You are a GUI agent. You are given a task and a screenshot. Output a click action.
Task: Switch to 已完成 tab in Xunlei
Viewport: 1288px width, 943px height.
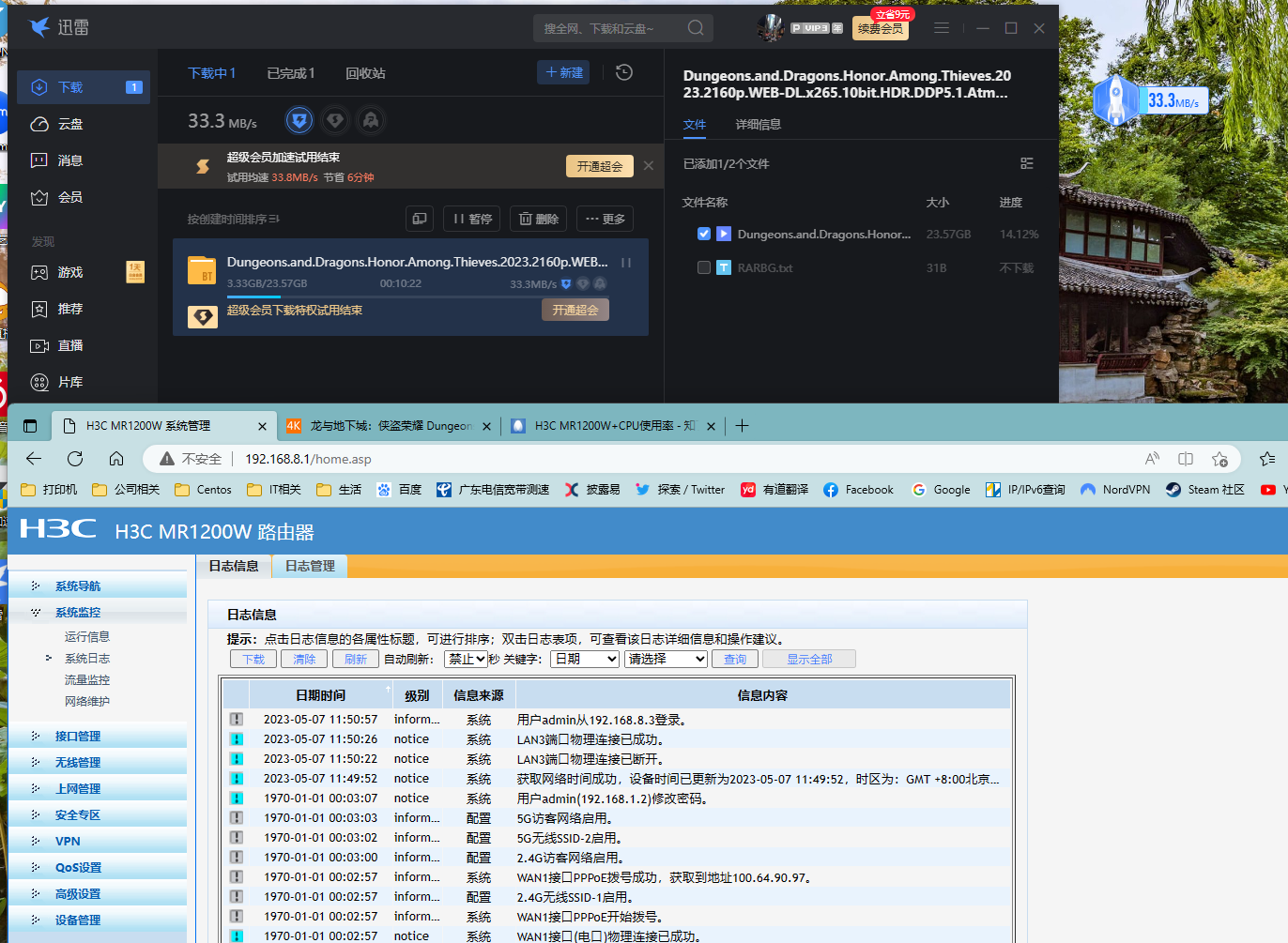point(291,73)
